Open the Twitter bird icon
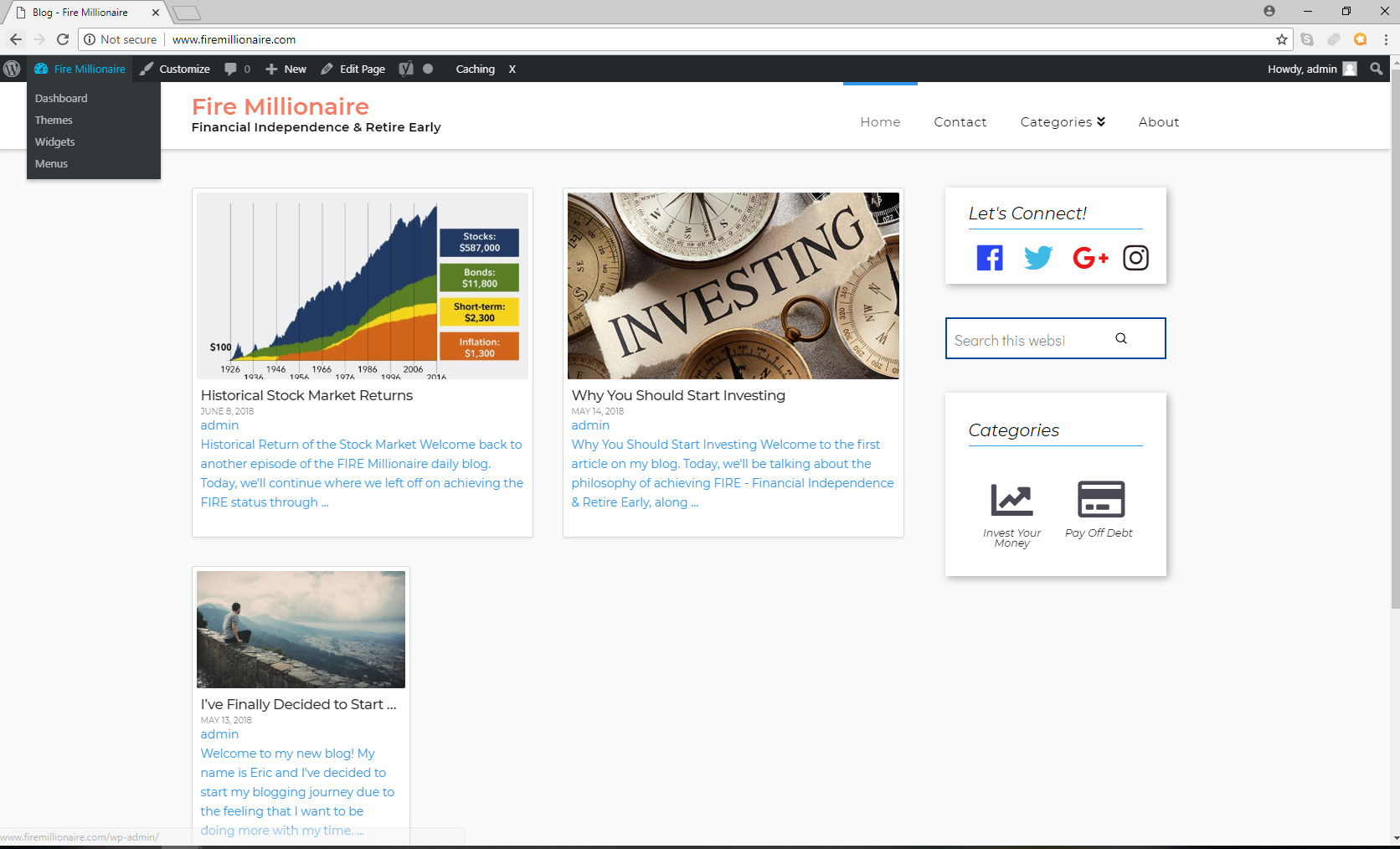This screenshot has width=1400, height=849. [x=1038, y=258]
